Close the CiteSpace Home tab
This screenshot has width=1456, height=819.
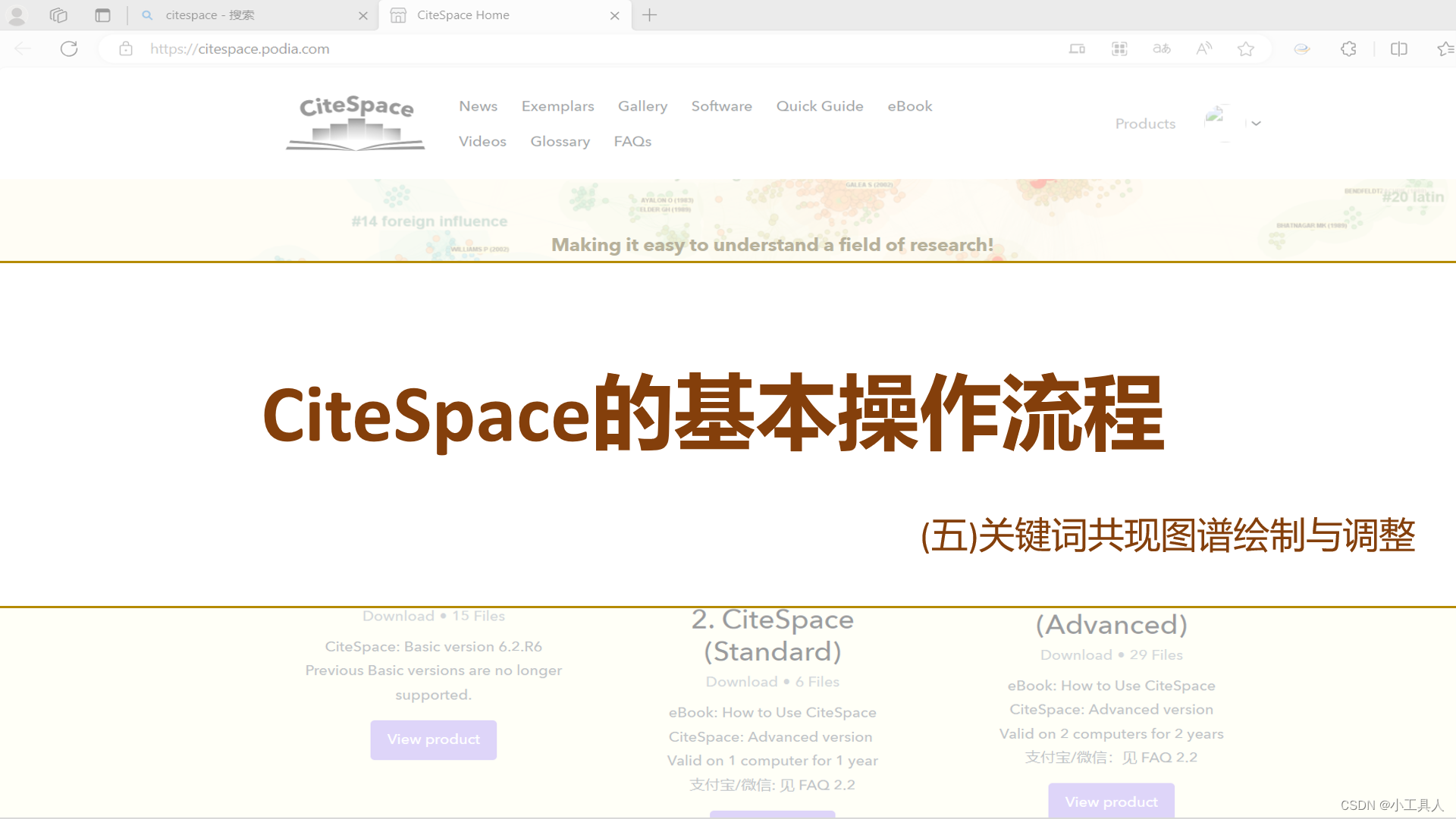tap(614, 15)
